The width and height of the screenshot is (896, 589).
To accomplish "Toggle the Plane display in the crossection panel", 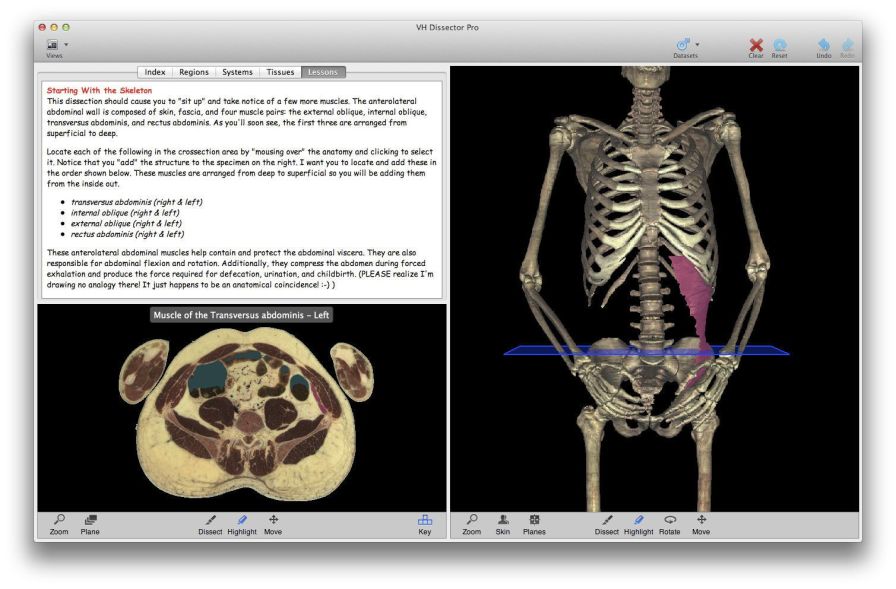I will (x=88, y=522).
